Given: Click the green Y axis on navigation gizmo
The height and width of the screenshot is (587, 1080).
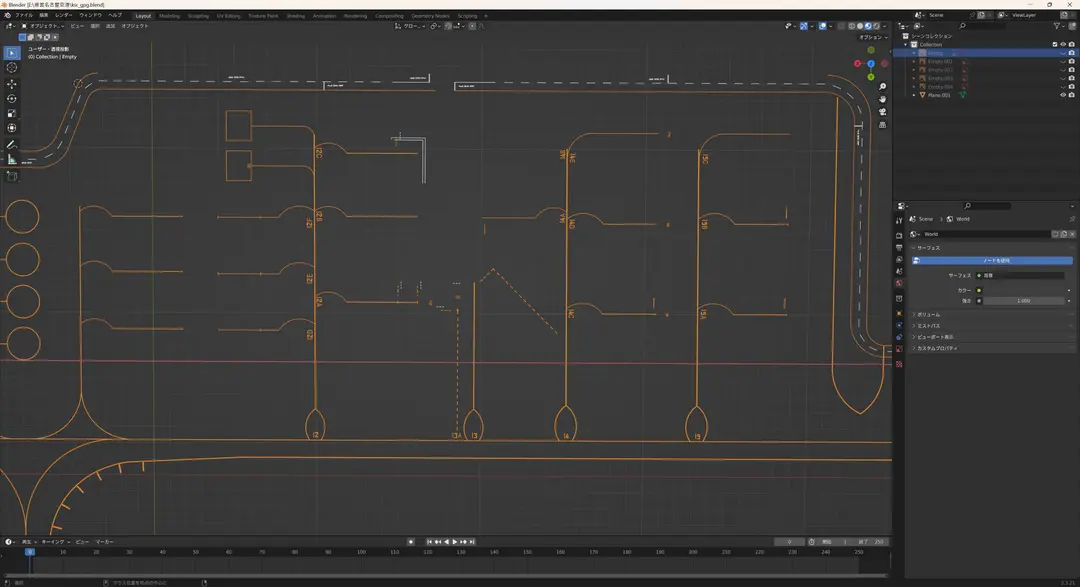Looking at the screenshot, I should (871, 76).
